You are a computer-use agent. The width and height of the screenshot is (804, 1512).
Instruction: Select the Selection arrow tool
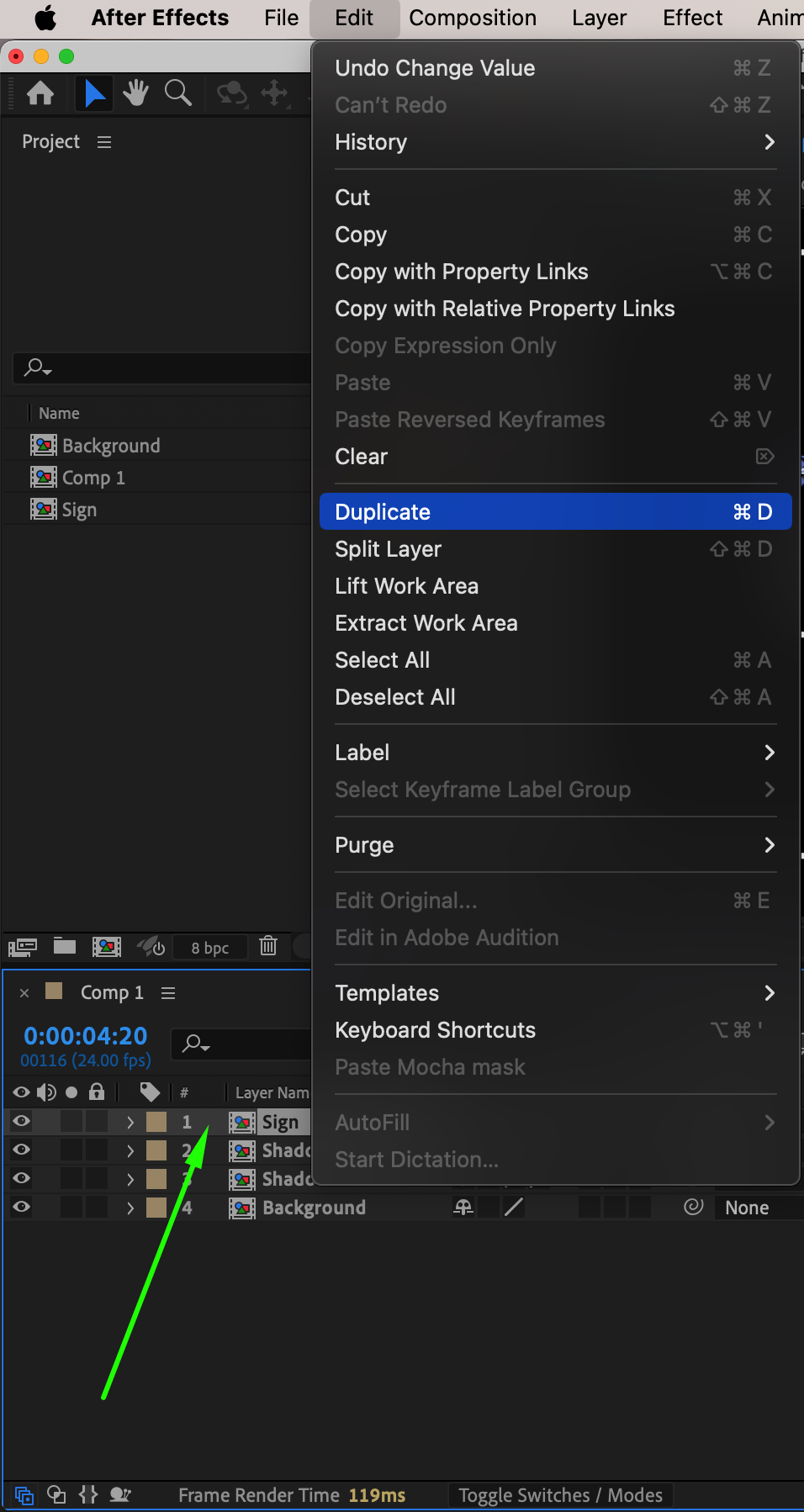tap(94, 93)
